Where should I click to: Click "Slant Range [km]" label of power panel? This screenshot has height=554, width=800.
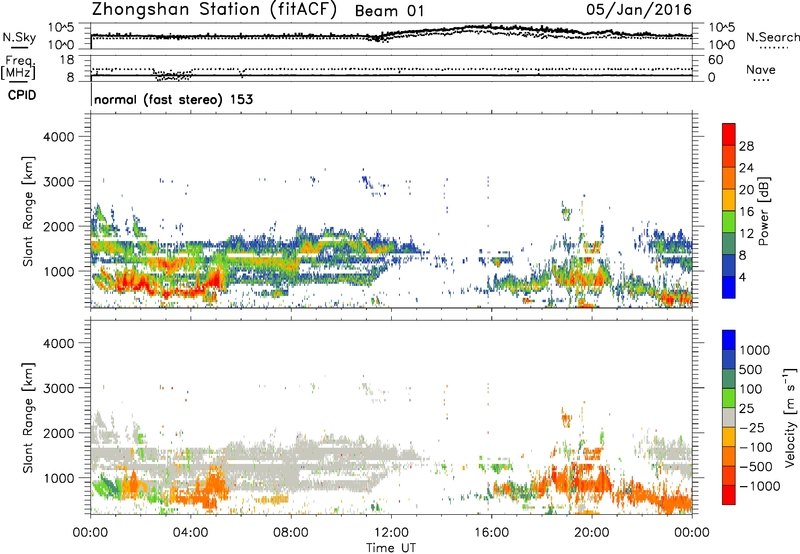tap(28, 211)
